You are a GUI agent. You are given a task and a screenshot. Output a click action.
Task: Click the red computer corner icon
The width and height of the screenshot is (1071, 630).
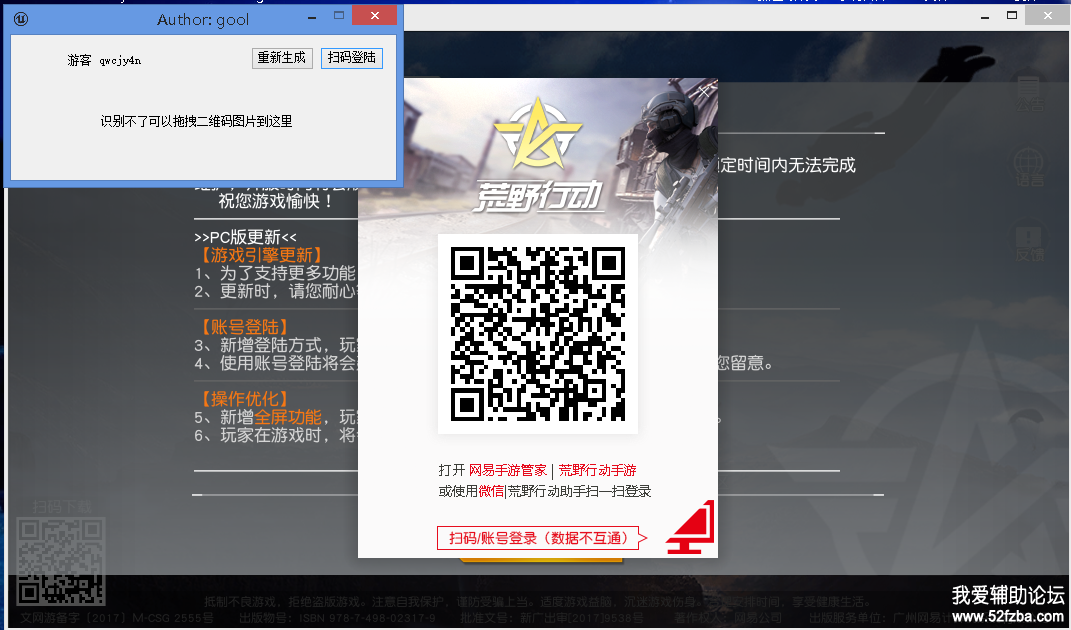coord(691,528)
